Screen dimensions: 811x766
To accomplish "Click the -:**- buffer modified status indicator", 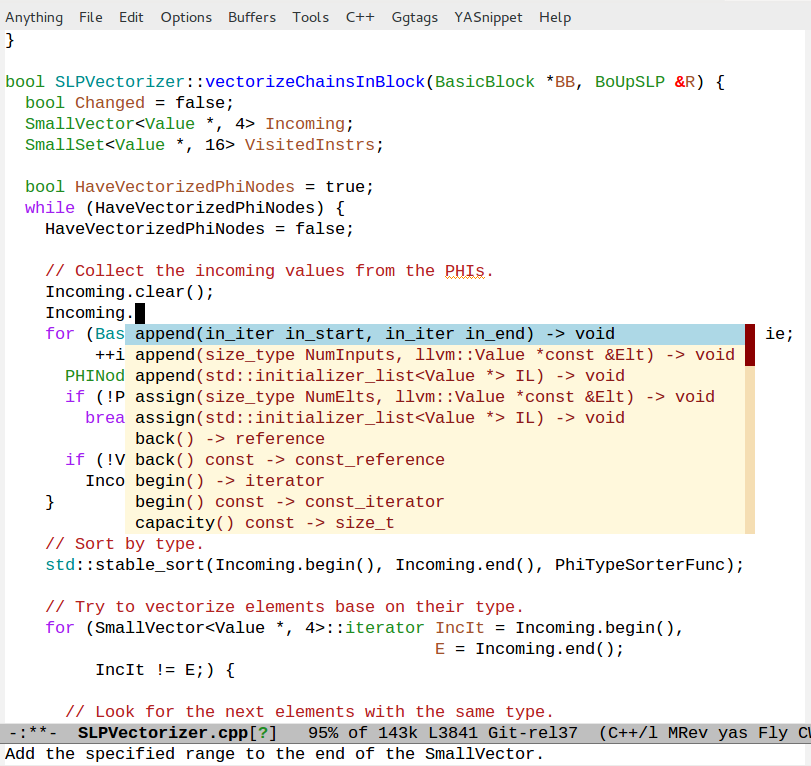I will [33, 733].
